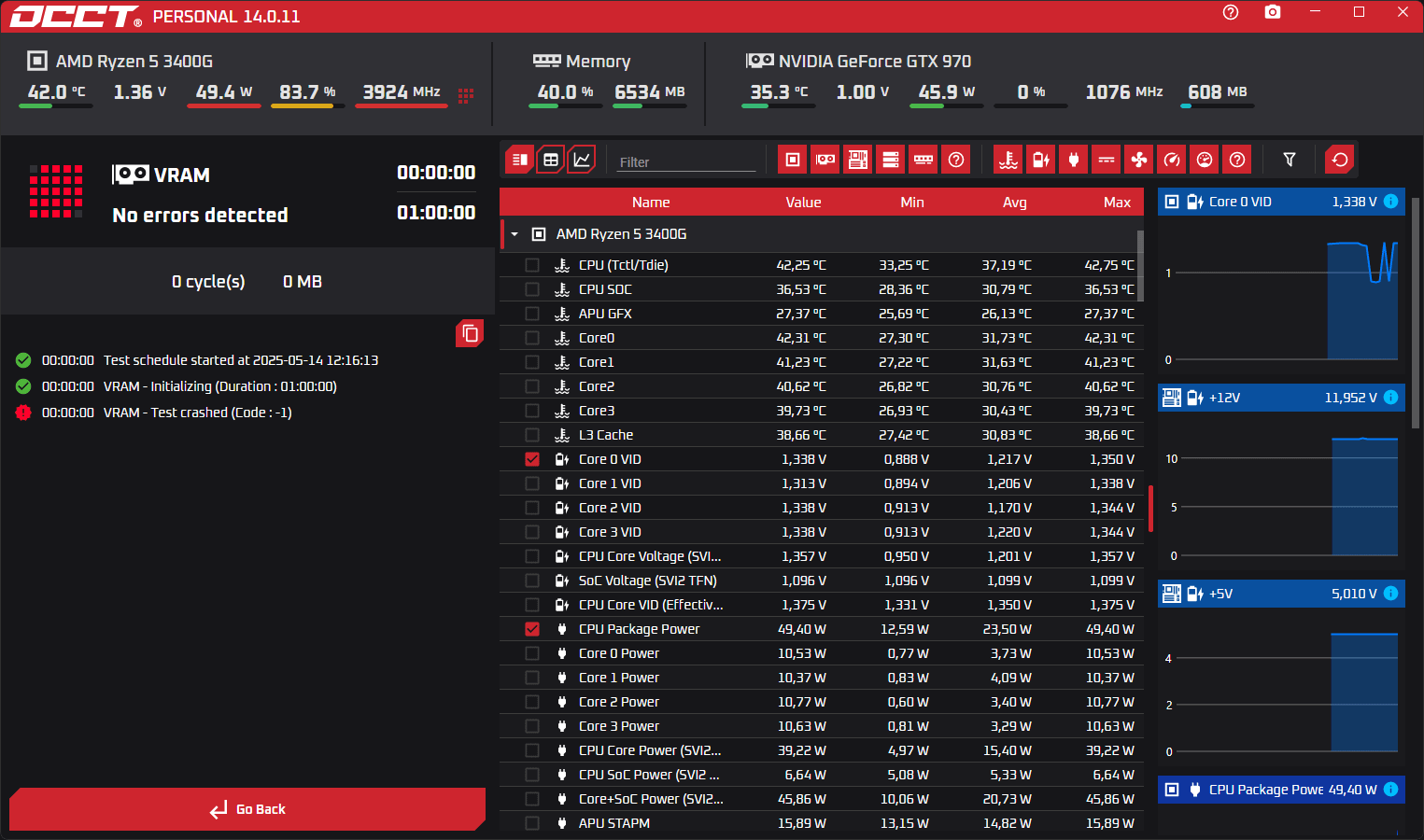The height and width of the screenshot is (840, 1424).
Task: Click the graph panel vertical scrollbar
Action: coord(1416,313)
